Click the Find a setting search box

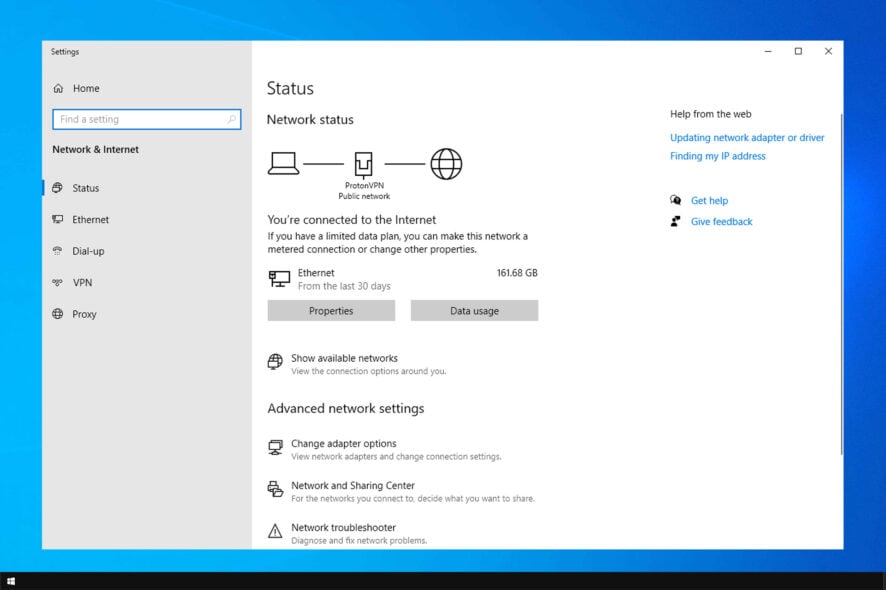(146, 119)
